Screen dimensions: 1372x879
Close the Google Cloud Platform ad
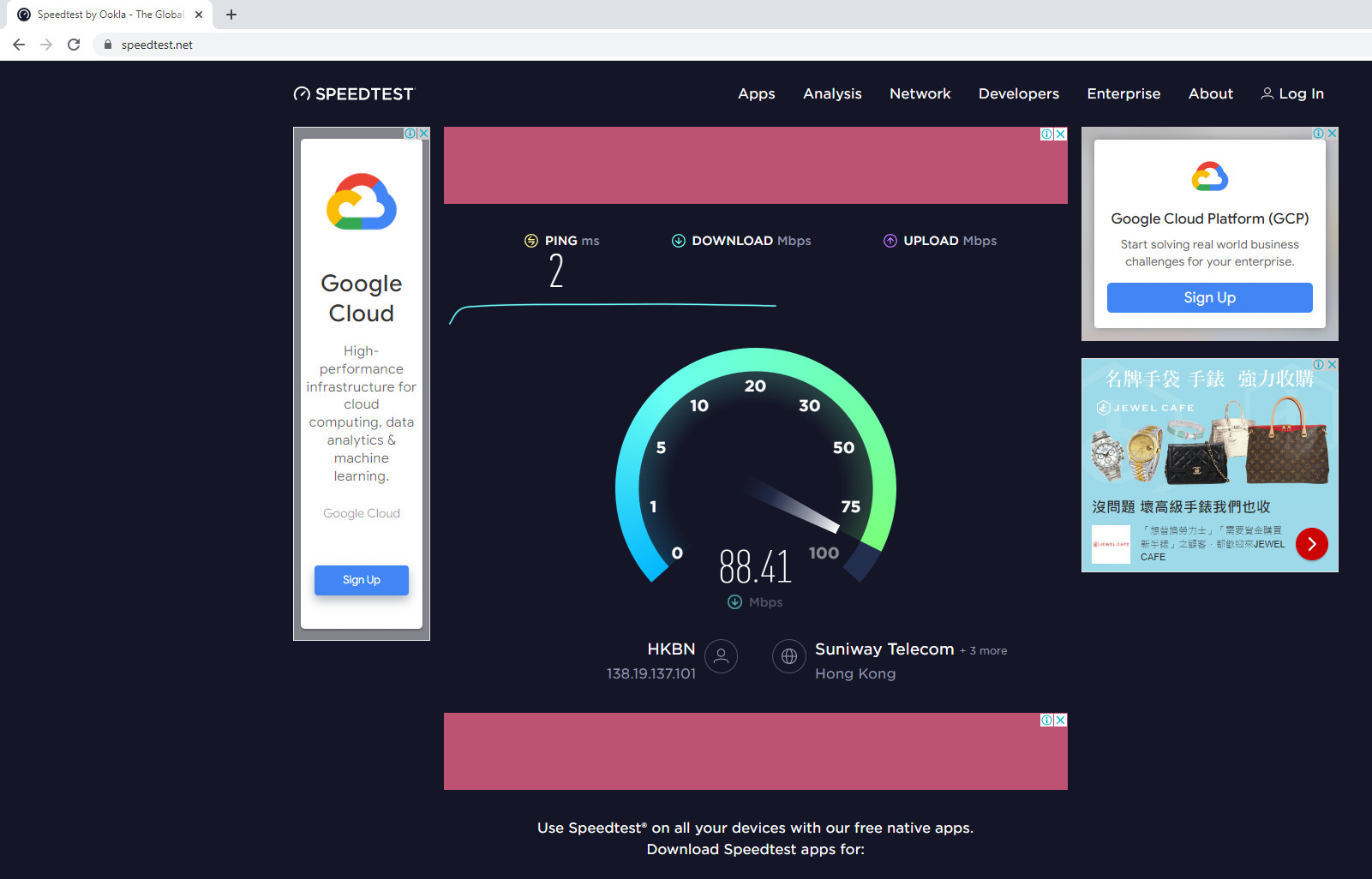1332,134
